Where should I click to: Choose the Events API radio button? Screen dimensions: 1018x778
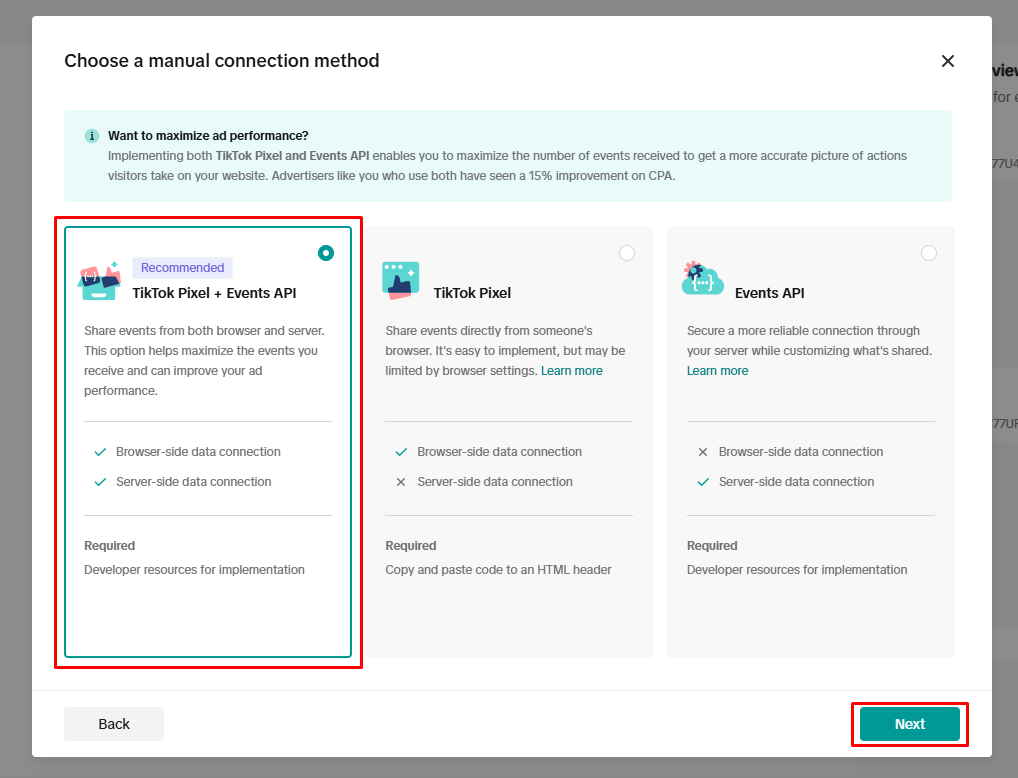pos(929,253)
